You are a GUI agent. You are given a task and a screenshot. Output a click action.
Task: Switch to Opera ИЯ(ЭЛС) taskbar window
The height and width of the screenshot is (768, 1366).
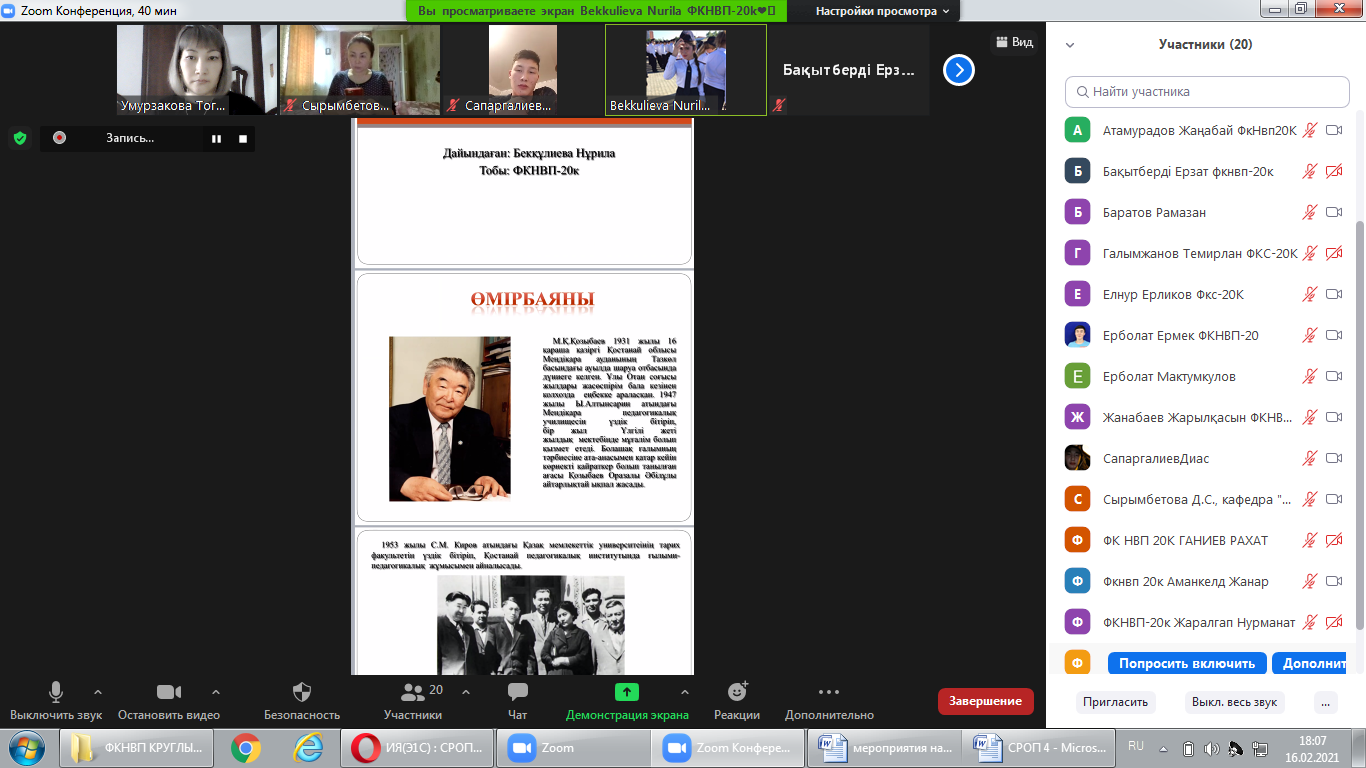(x=418, y=748)
